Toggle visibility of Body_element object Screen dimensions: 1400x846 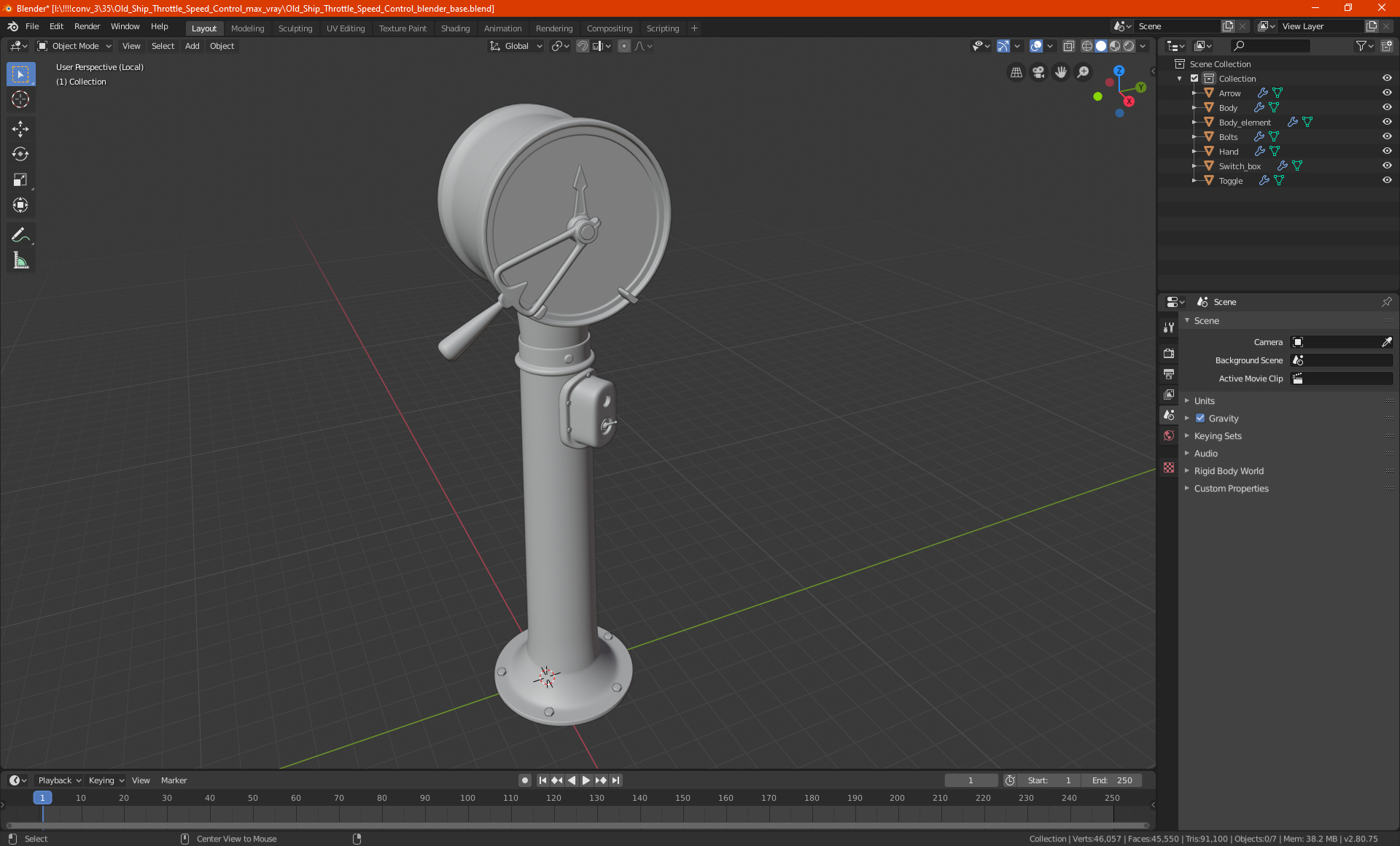[1388, 122]
